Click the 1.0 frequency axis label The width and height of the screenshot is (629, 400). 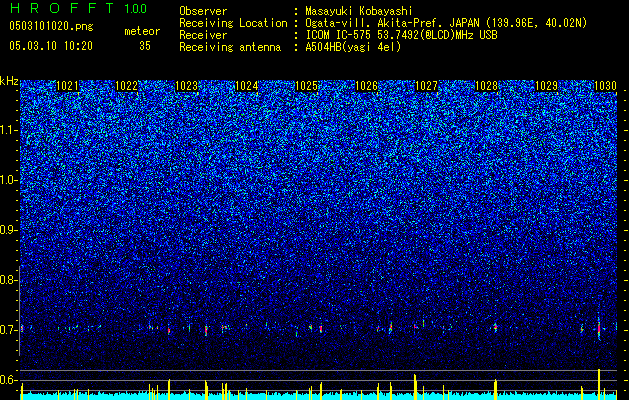point(8,180)
